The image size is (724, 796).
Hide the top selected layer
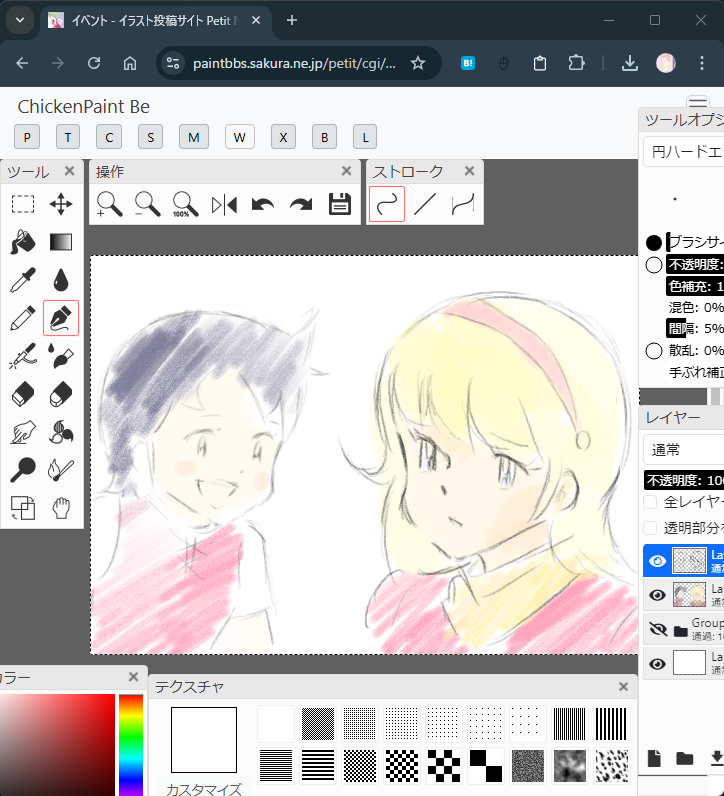tap(657, 561)
